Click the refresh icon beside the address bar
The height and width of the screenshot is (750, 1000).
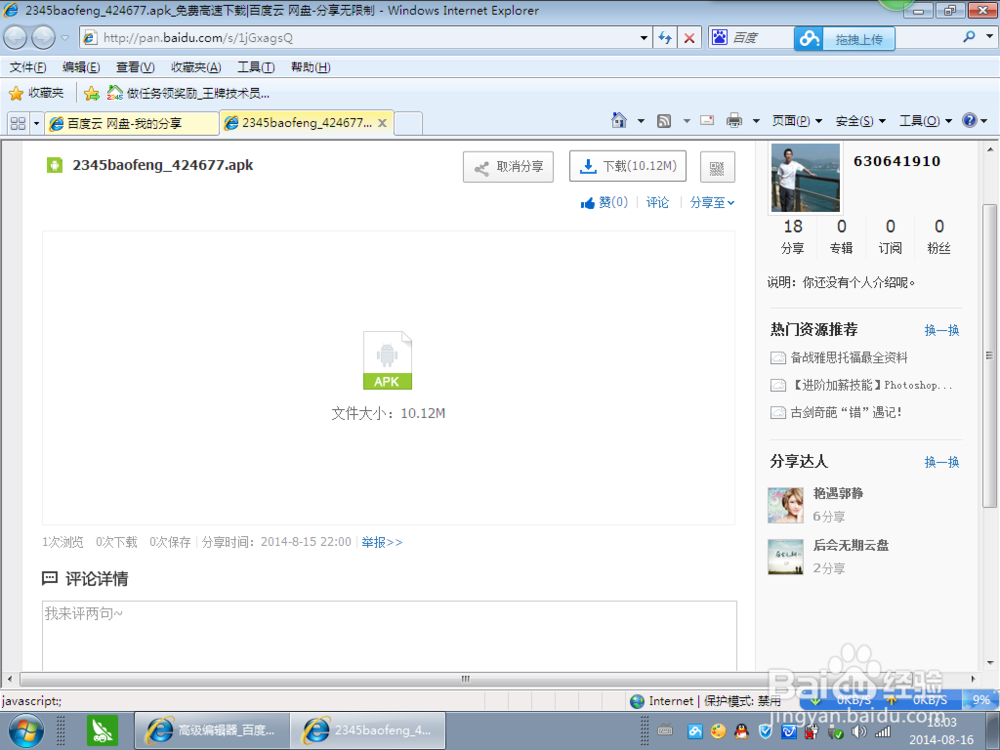pyautogui.click(x=665, y=38)
